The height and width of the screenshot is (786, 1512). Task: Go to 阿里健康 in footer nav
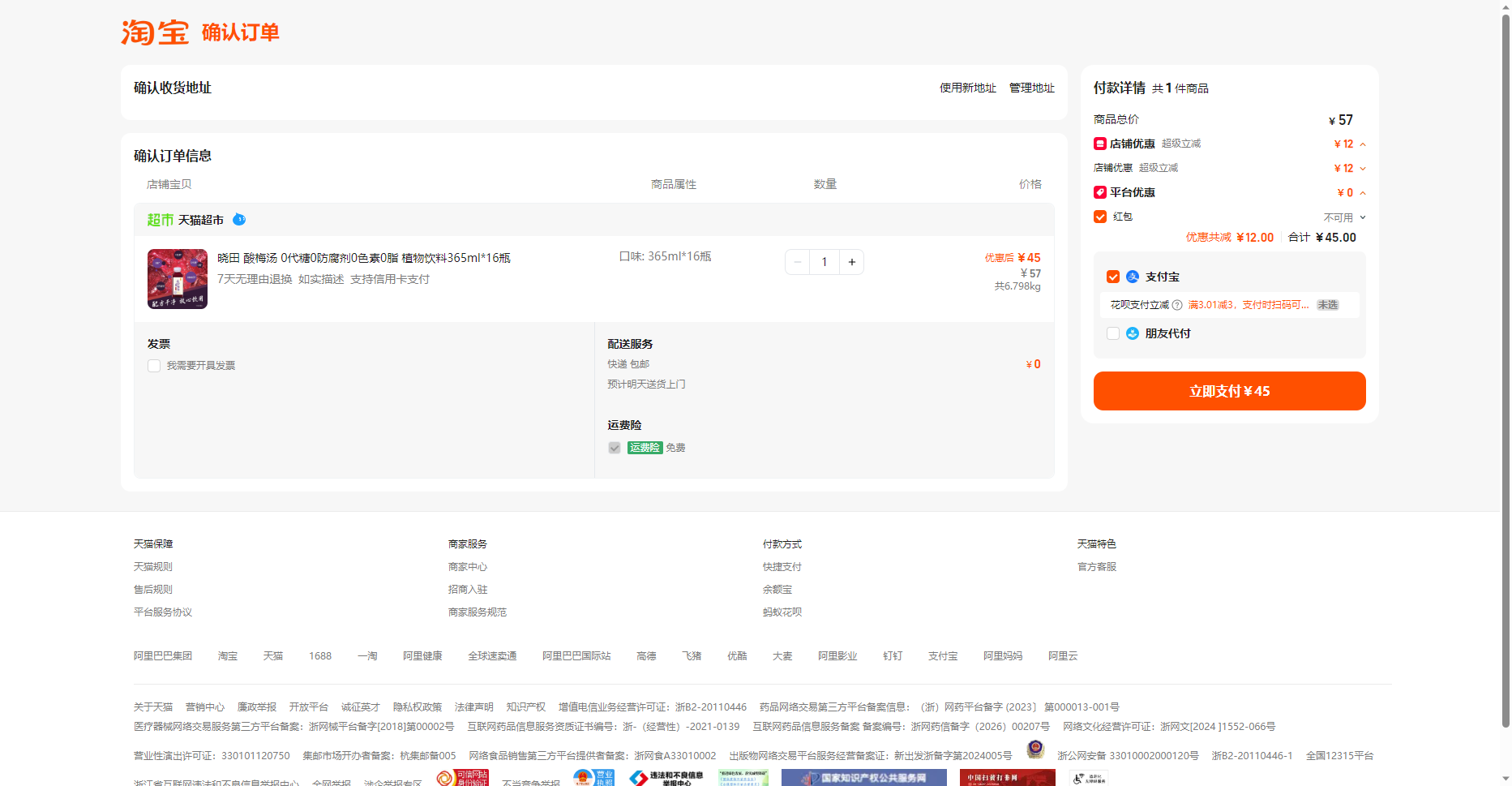(x=422, y=656)
